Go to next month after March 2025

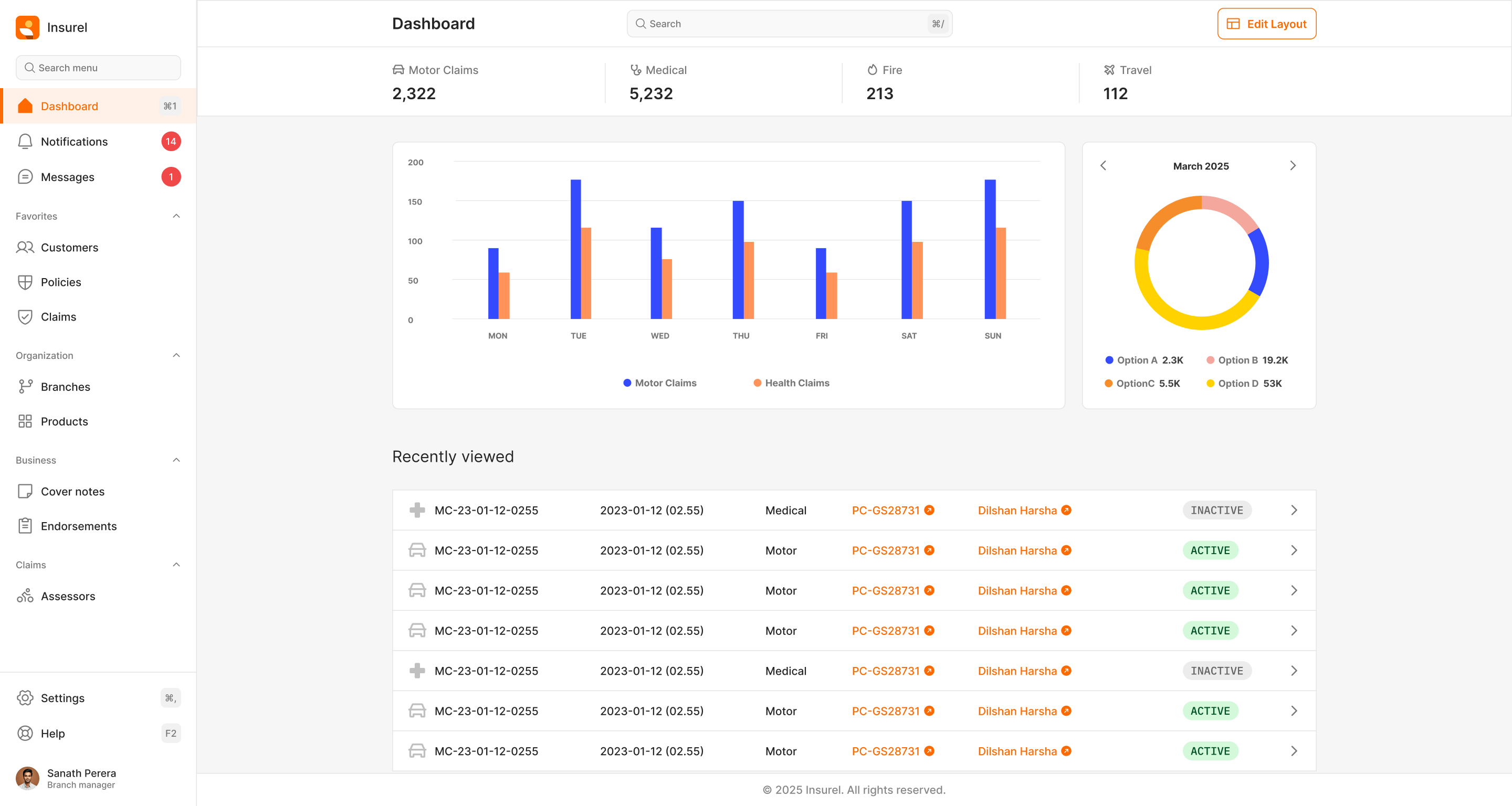pyautogui.click(x=1293, y=166)
